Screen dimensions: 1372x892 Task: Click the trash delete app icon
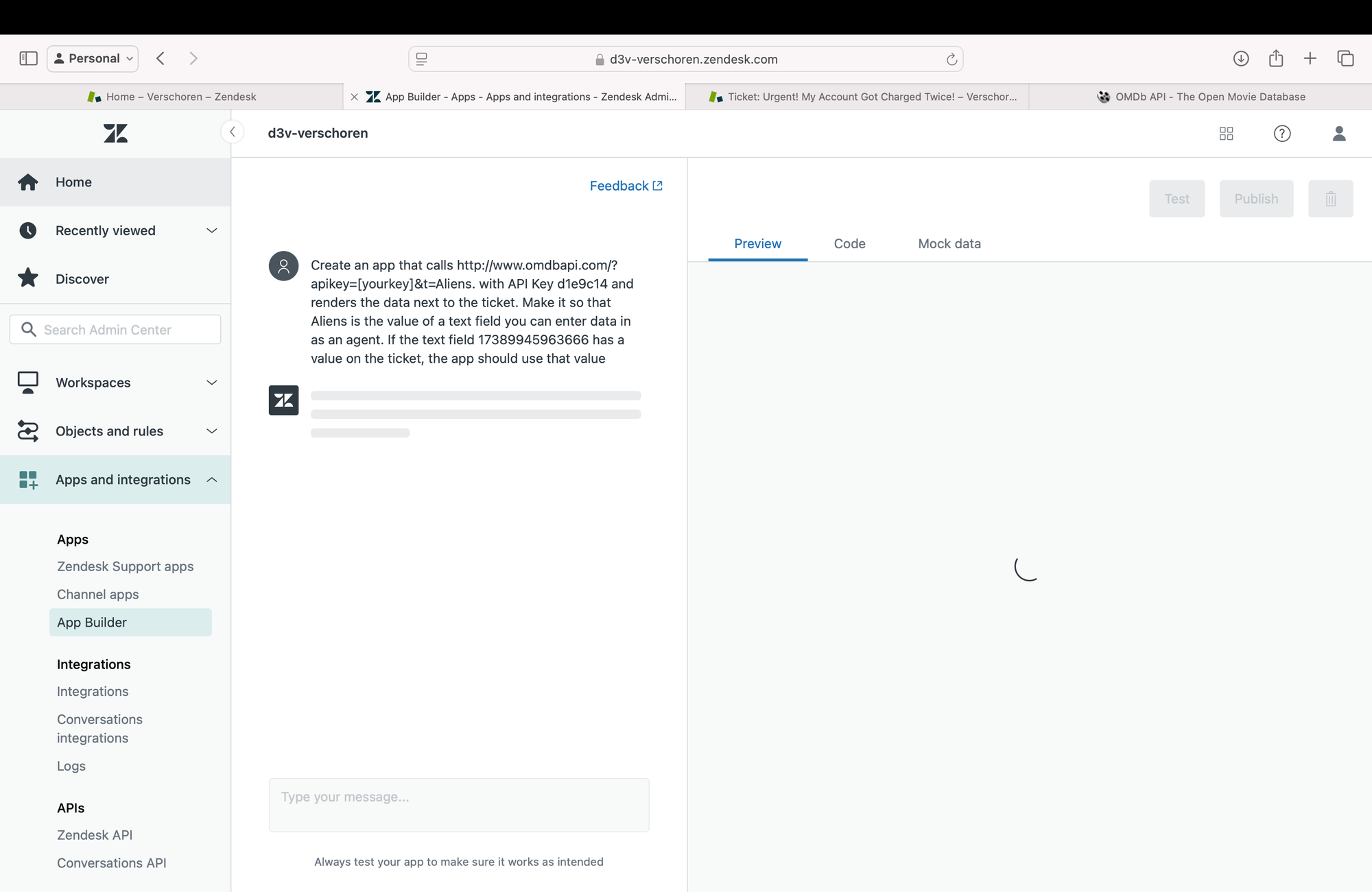[x=1331, y=199]
